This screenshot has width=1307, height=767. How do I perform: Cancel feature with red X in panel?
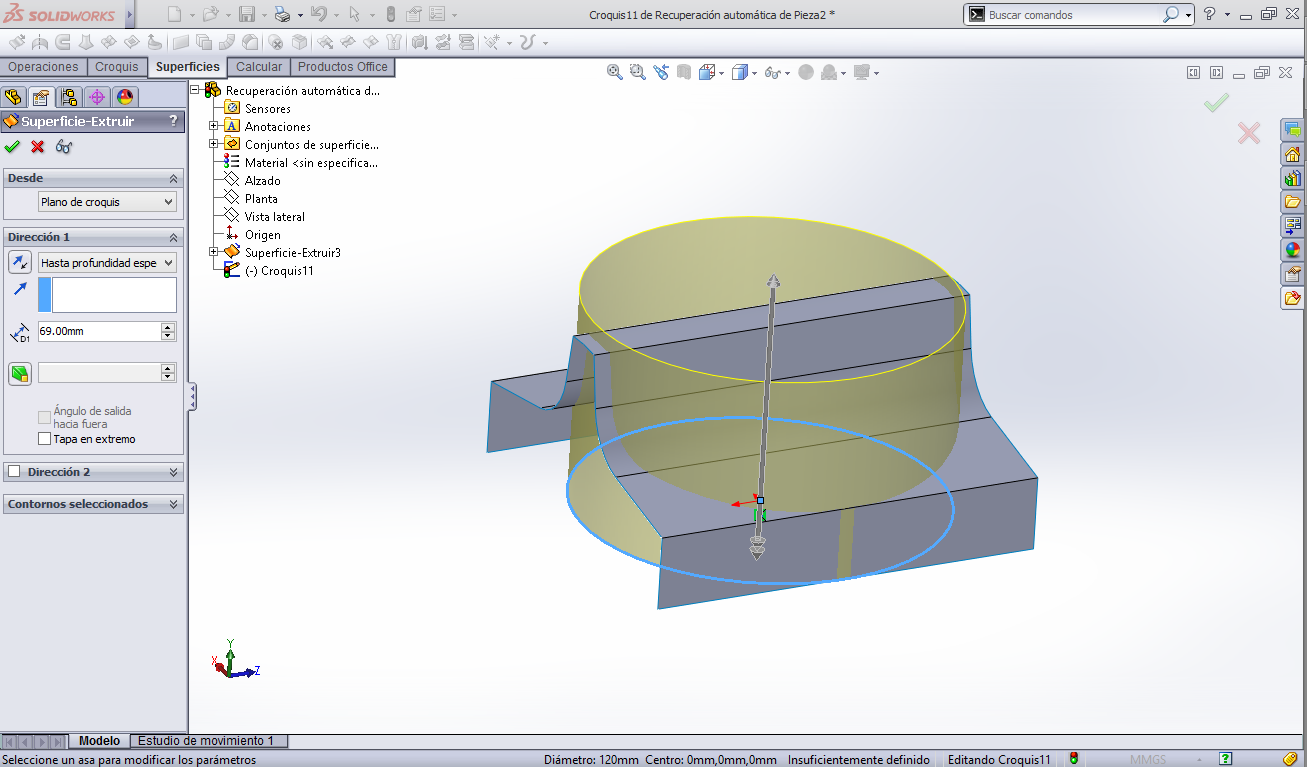coord(38,147)
